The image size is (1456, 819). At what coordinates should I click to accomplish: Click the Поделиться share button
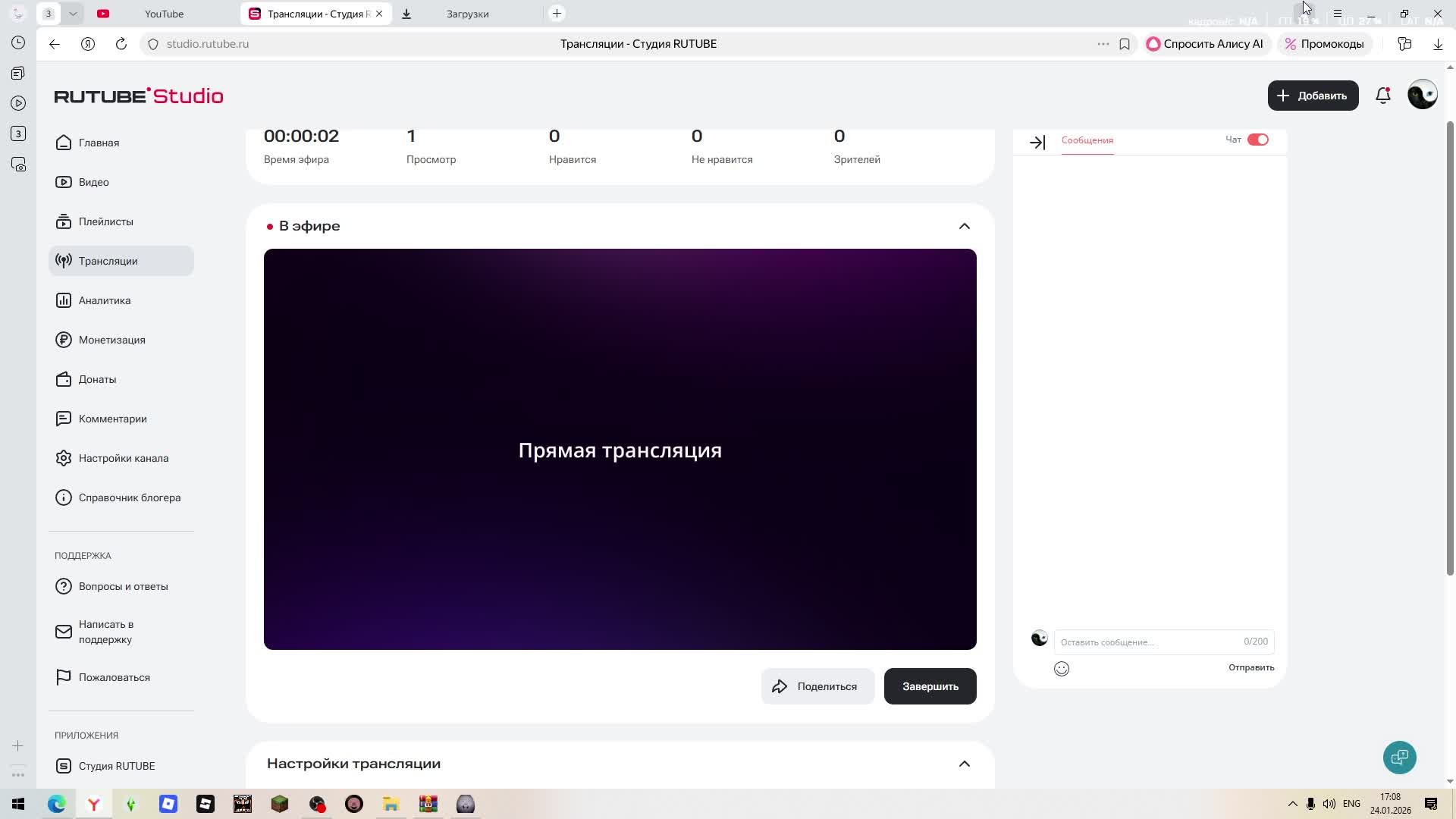click(x=817, y=686)
